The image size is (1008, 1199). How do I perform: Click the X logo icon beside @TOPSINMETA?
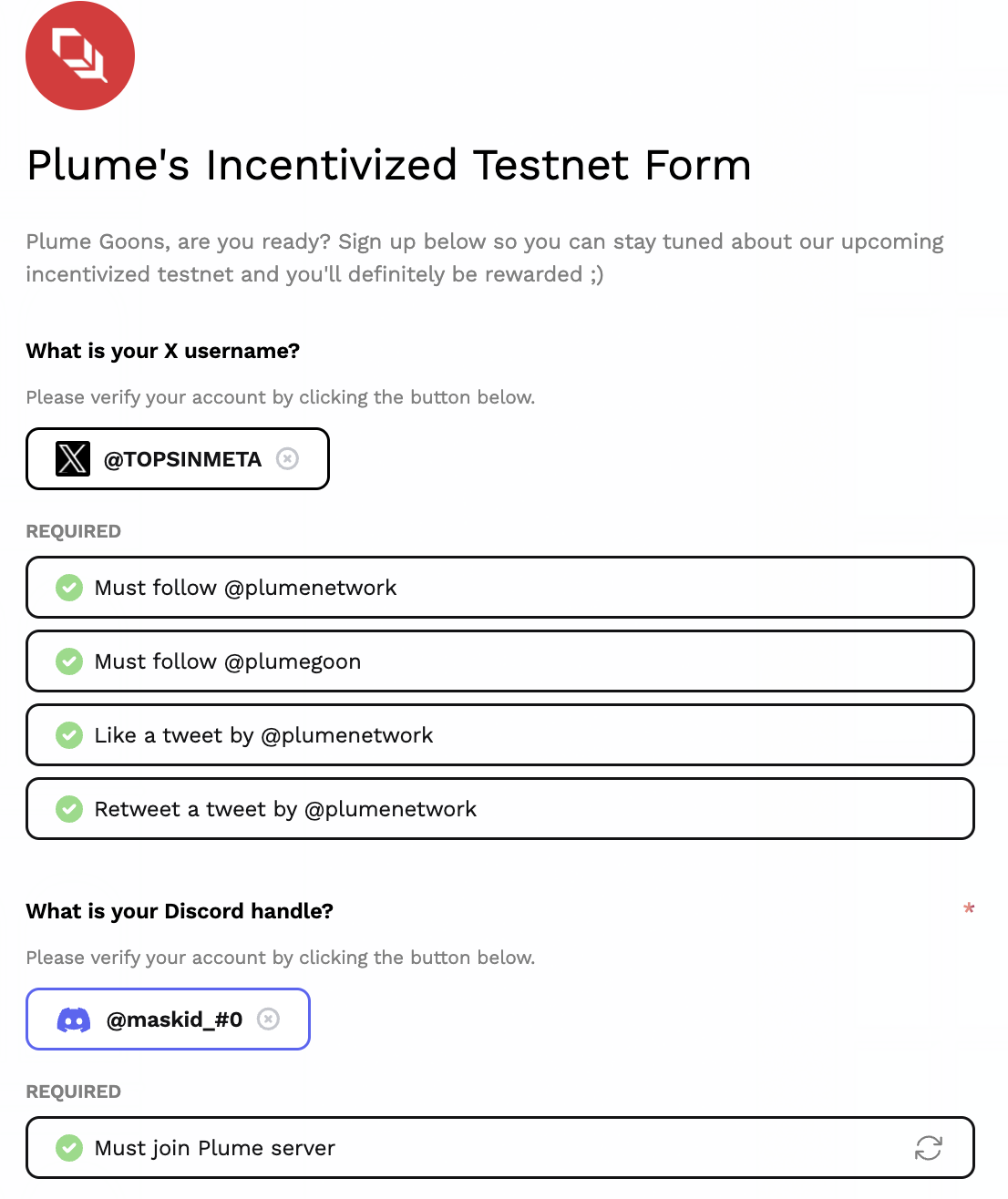click(x=73, y=458)
